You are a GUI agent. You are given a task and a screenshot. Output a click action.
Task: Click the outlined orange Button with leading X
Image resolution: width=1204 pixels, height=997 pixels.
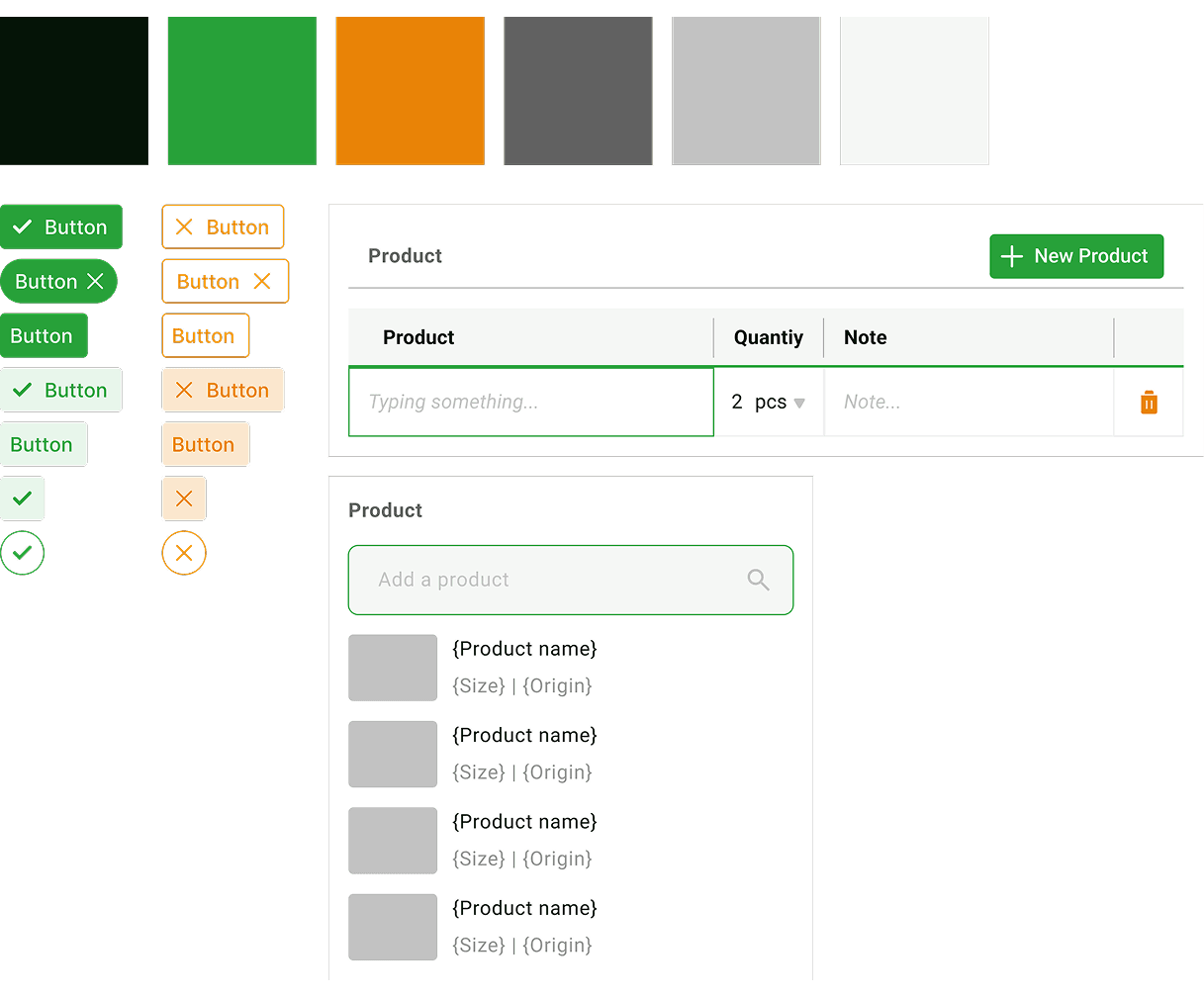(223, 227)
